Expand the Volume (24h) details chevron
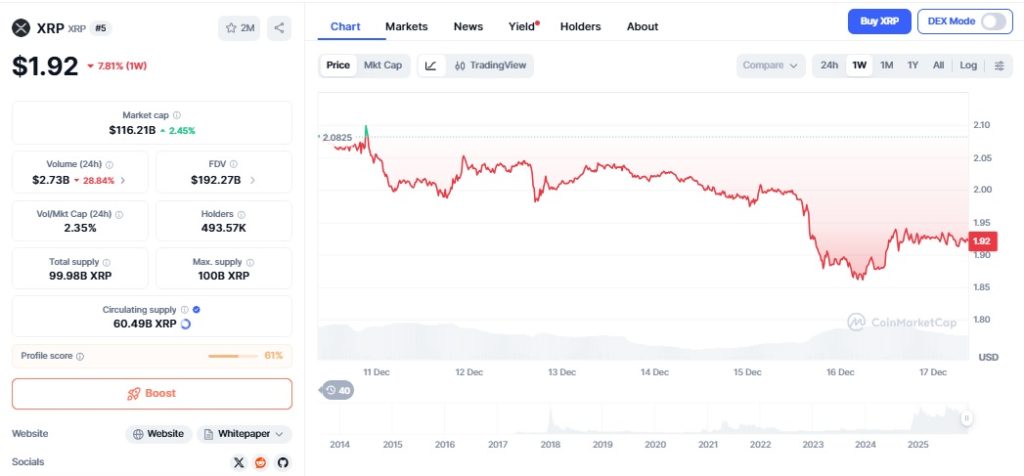This screenshot has width=1024, height=476. point(123,180)
